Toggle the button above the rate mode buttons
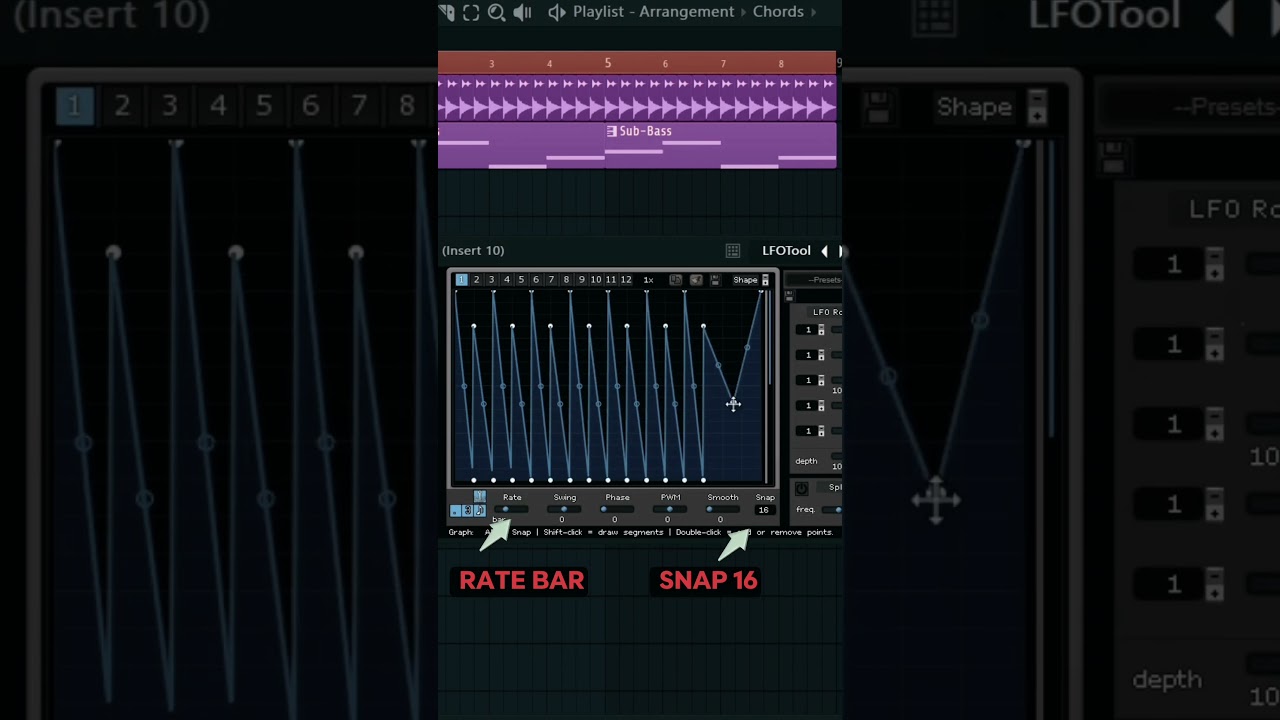Screen dimensions: 1280x720 479,496
